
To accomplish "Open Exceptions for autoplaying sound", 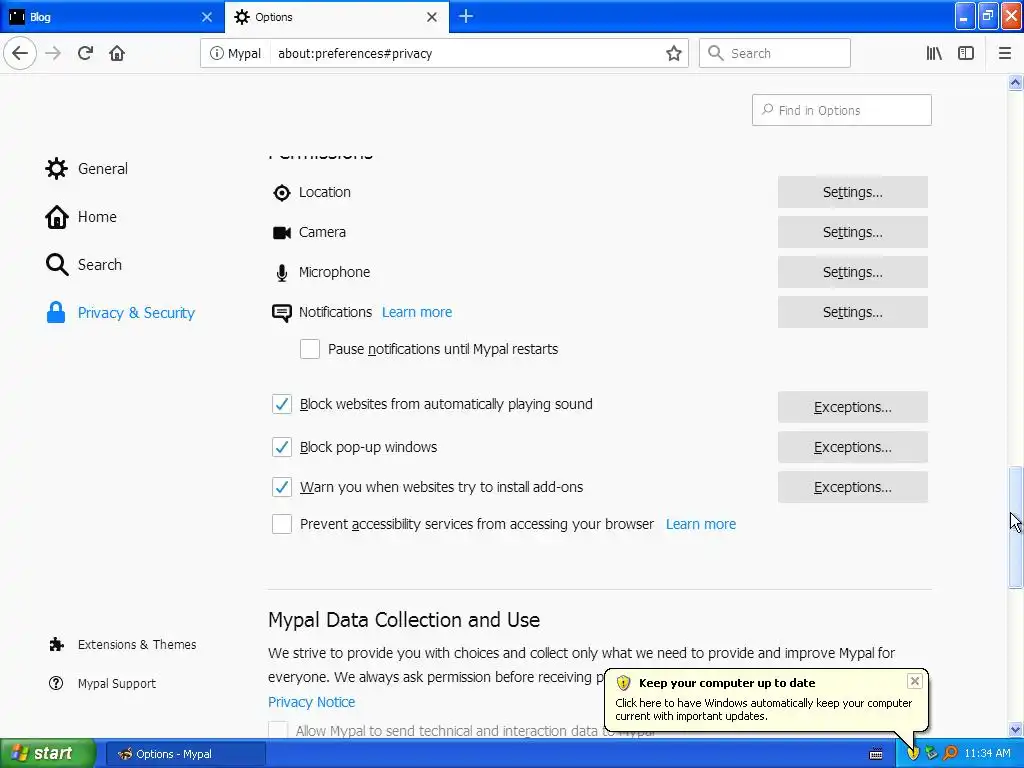I will click(x=852, y=407).
